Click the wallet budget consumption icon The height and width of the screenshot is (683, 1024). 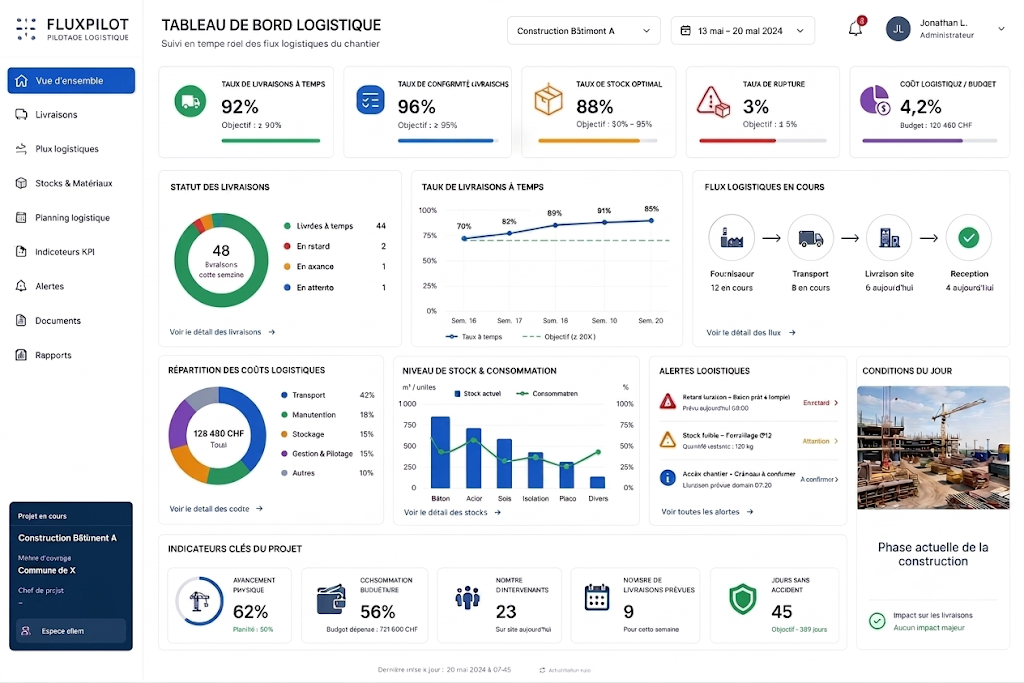[x=331, y=599]
